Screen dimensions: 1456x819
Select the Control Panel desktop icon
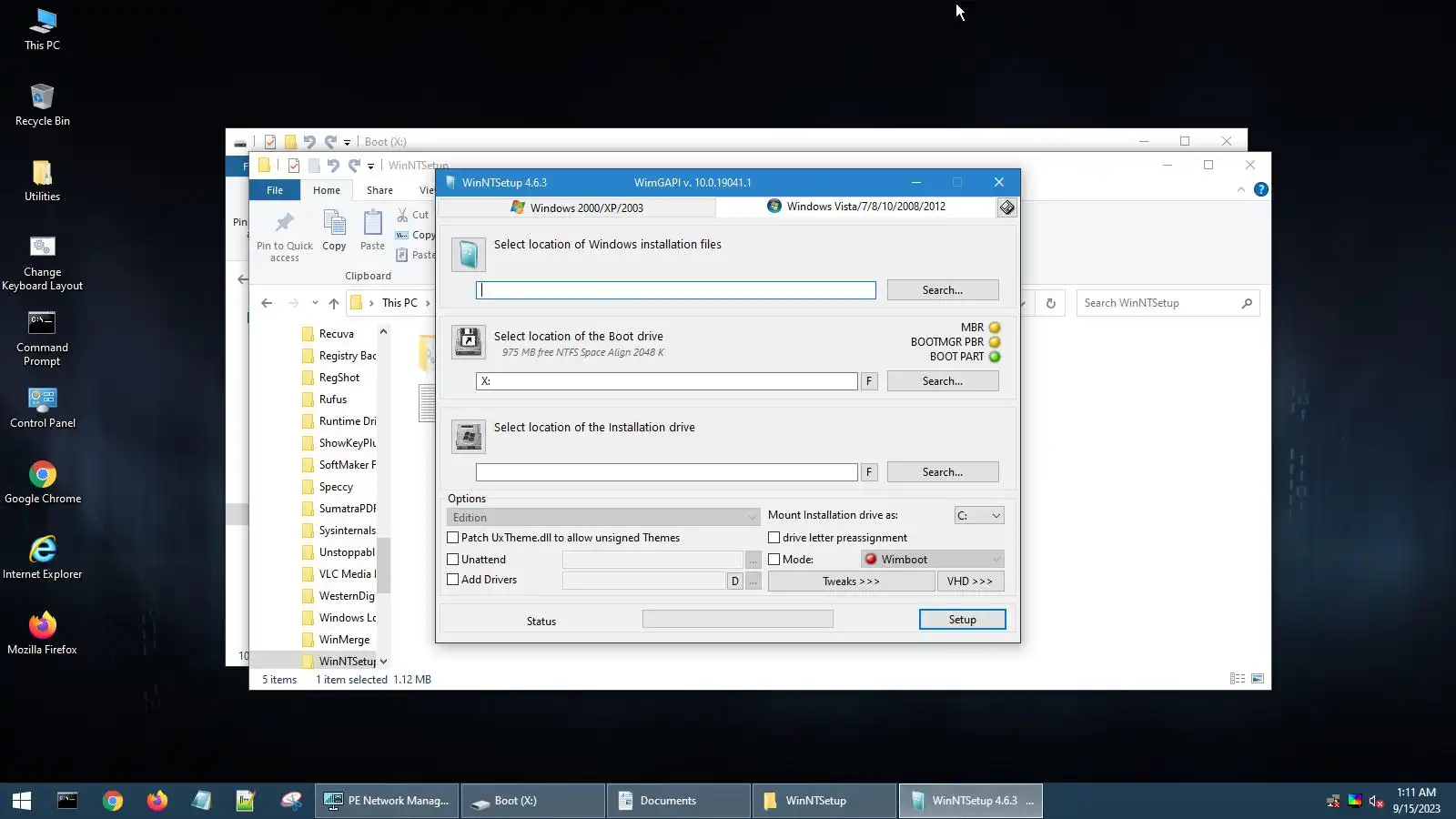point(43,408)
